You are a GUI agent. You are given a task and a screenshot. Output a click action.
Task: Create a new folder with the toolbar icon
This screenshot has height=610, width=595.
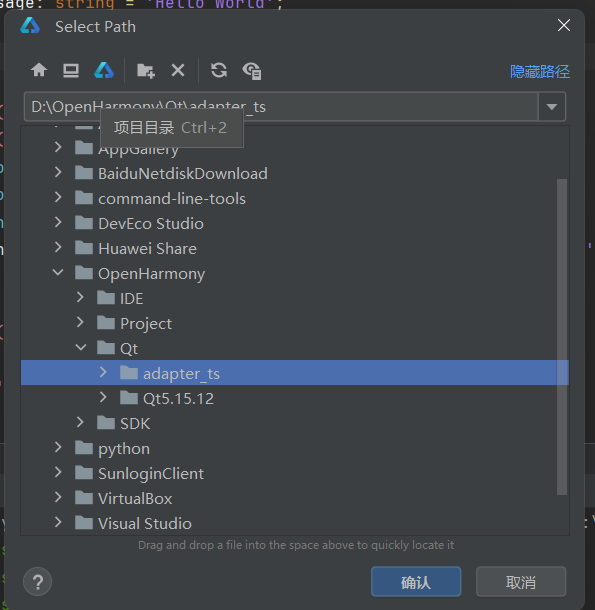click(x=146, y=71)
